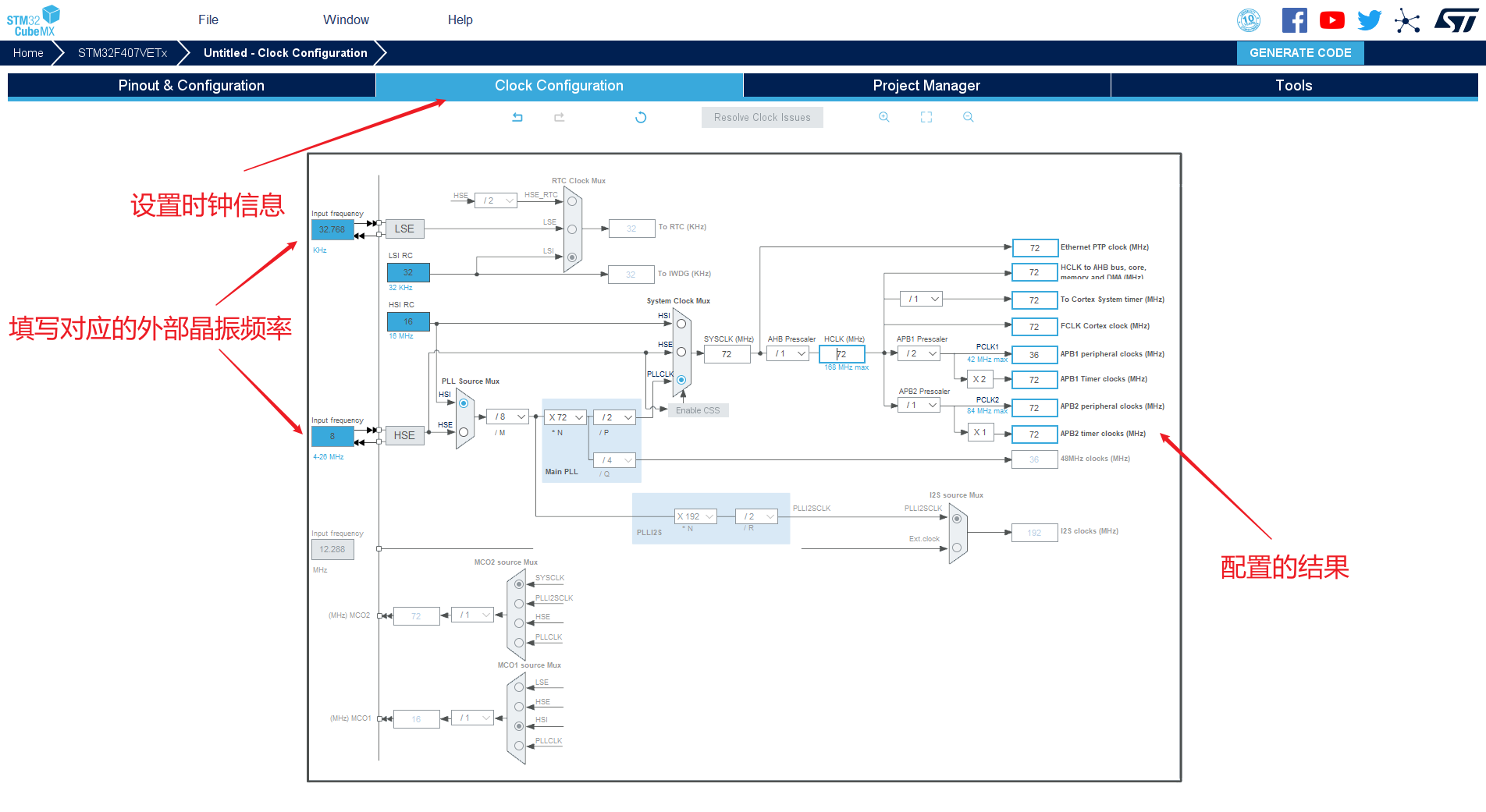This screenshot has height=812, width=1486.
Task: Open the APB1 Prescaler dropdown
Action: click(919, 353)
